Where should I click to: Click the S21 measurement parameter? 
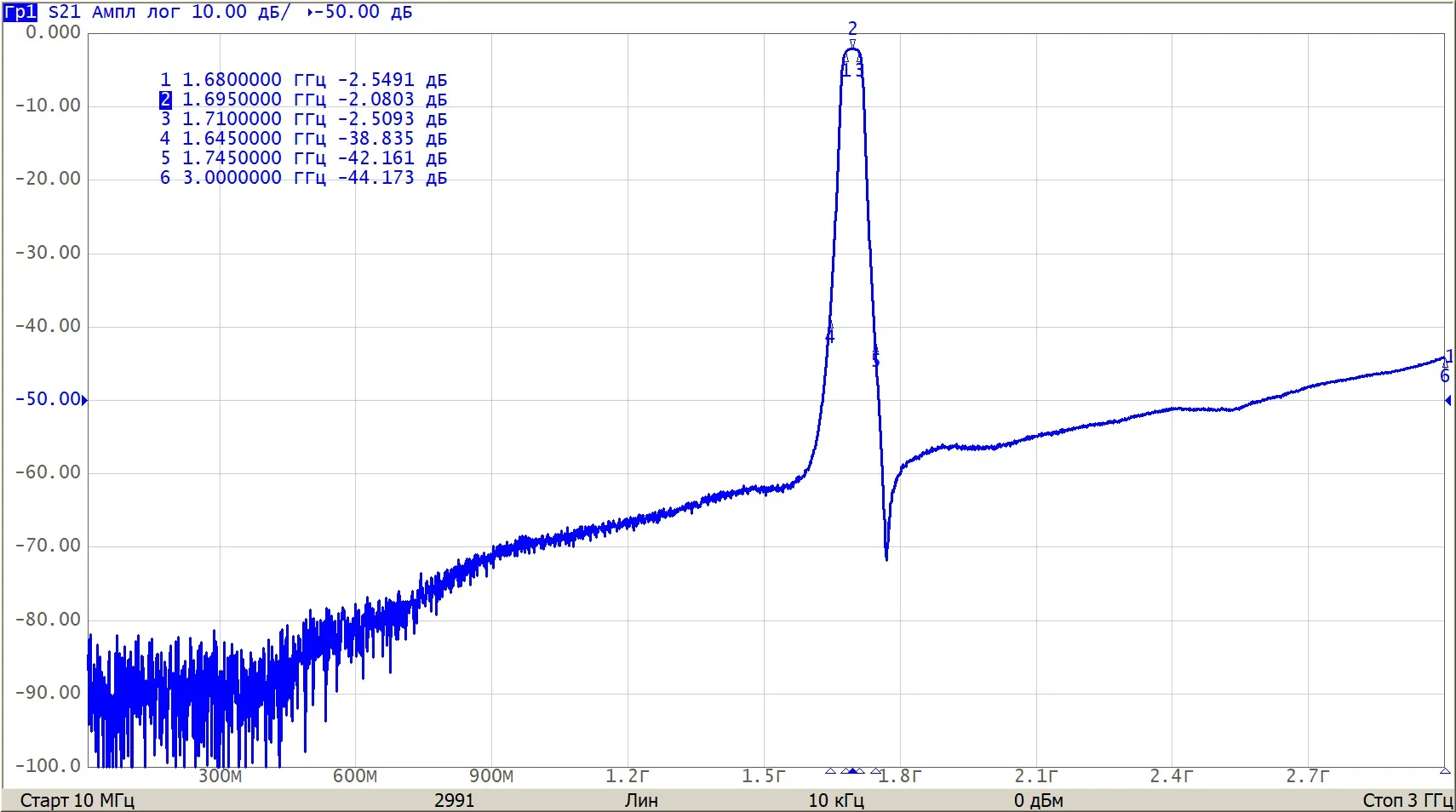point(64,12)
